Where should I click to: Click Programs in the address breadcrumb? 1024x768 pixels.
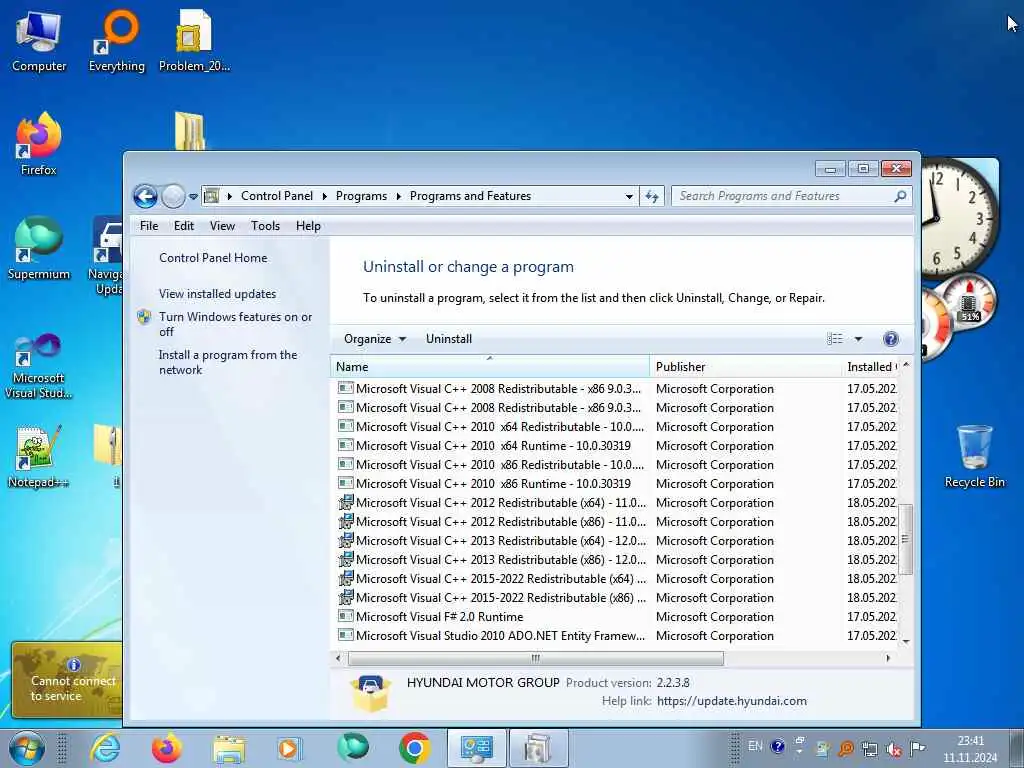(x=361, y=196)
